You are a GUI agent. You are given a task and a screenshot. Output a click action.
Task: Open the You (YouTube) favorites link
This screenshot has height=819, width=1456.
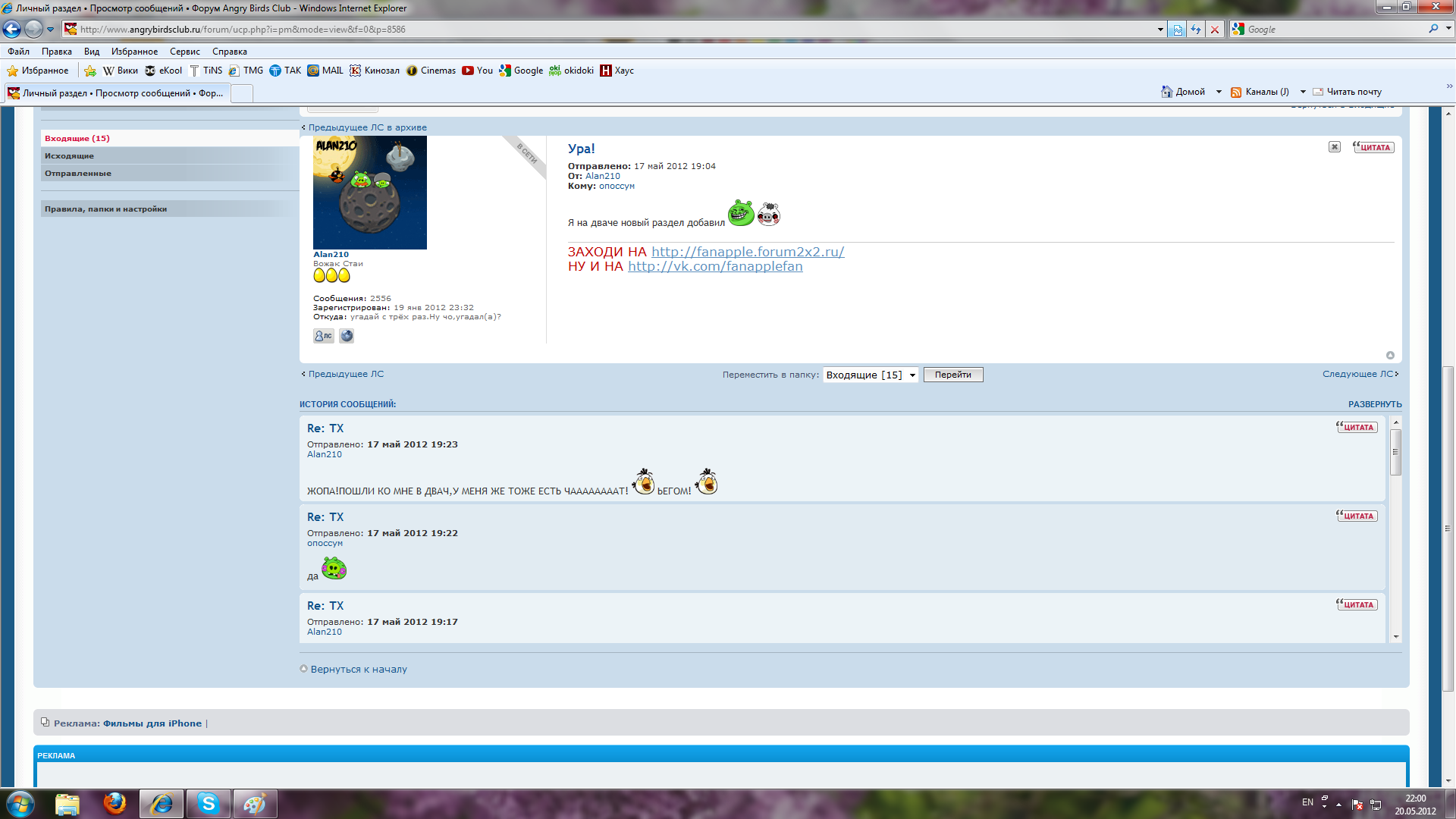[478, 71]
